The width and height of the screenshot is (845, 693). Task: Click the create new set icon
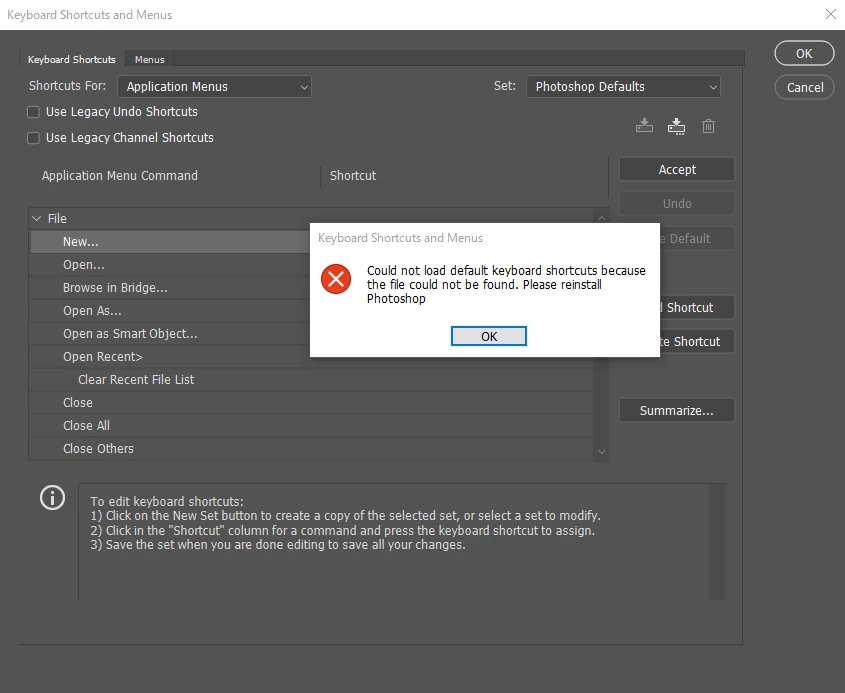pos(676,126)
